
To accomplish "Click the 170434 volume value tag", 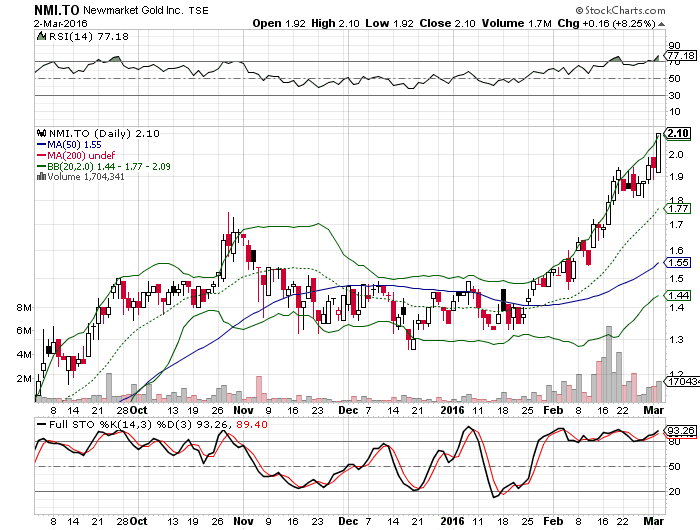I will [682, 381].
